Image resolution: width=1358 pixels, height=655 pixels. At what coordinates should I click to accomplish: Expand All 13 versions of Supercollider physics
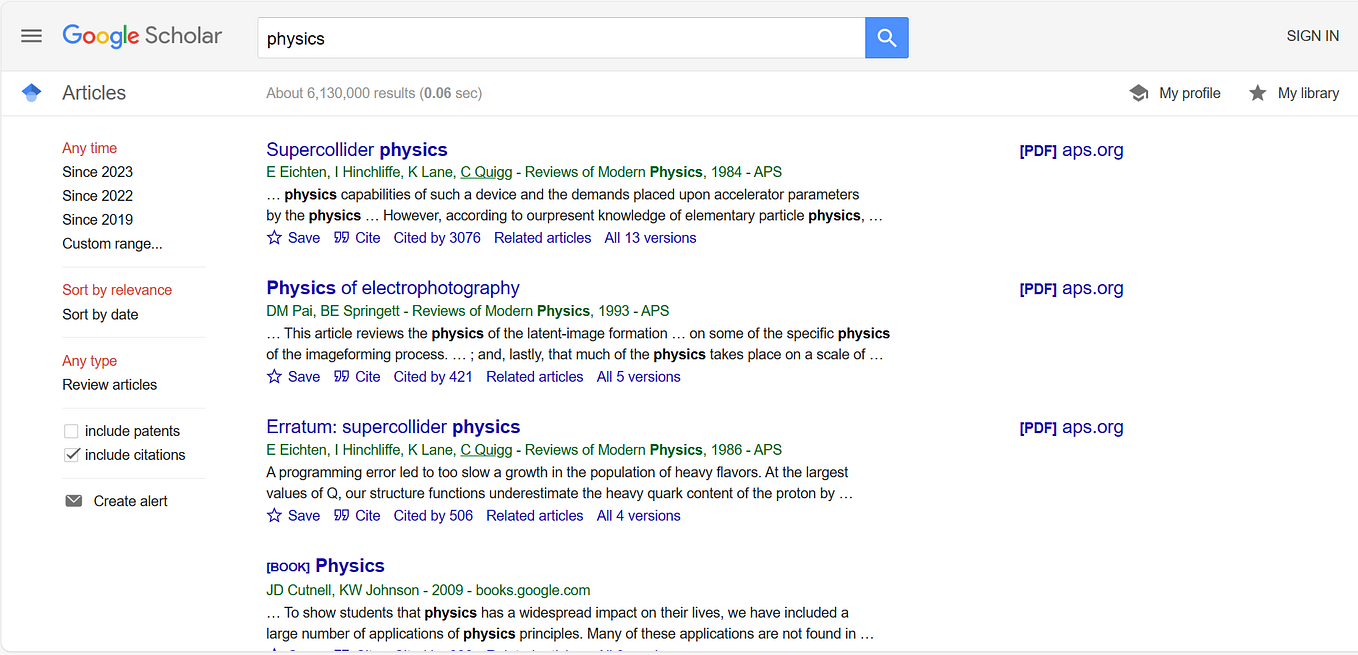click(x=650, y=237)
